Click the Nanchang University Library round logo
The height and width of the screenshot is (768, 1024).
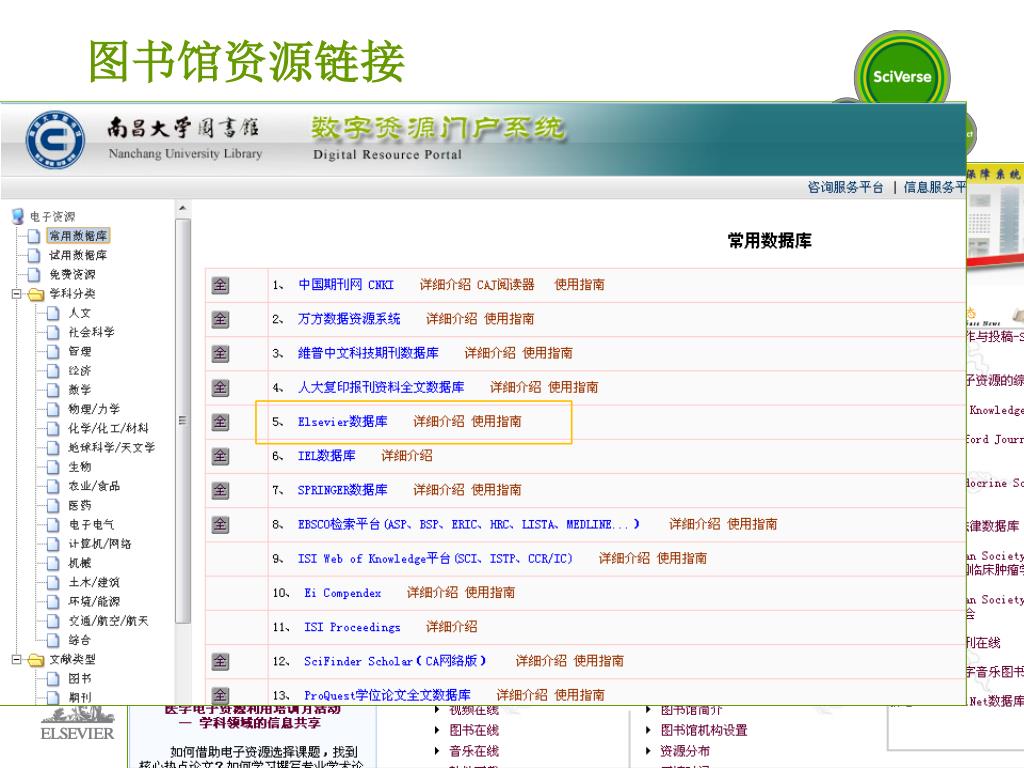pyautogui.click(x=55, y=140)
